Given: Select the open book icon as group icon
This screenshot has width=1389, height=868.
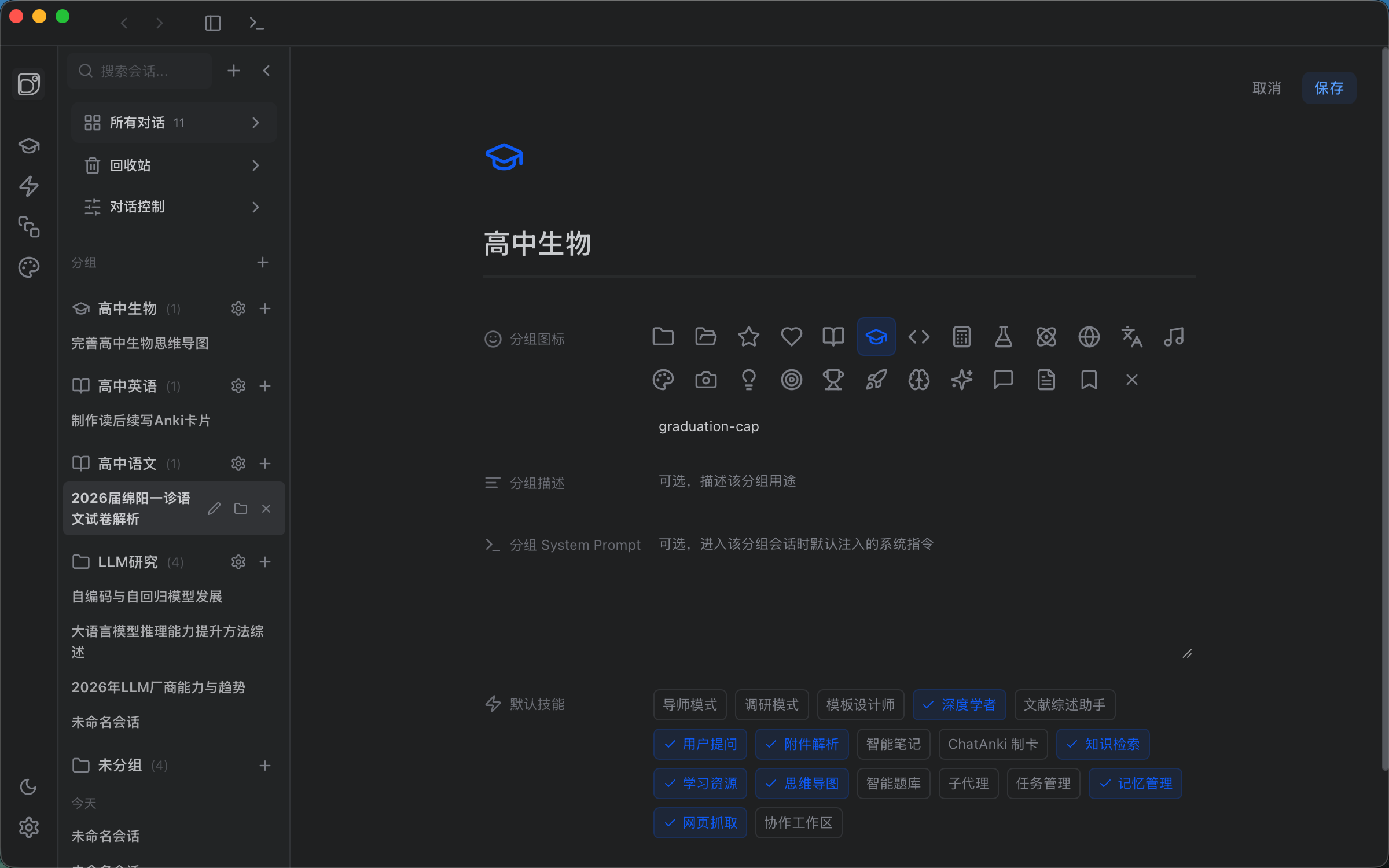Looking at the screenshot, I should coord(833,336).
